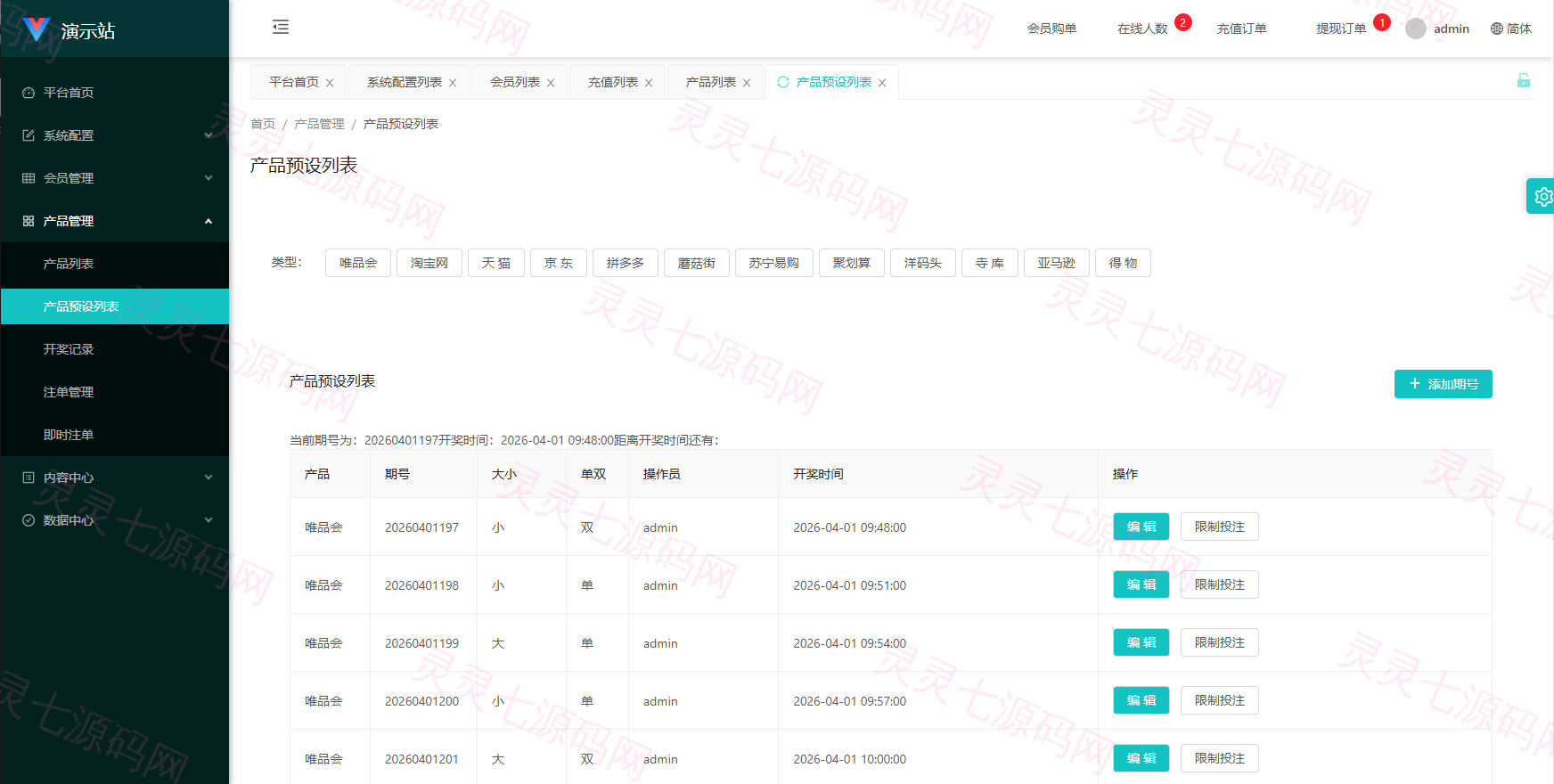Image resolution: width=1554 pixels, height=784 pixels.
Task: Click 限制投注 for period 20260401198
Action: [x=1220, y=584]
